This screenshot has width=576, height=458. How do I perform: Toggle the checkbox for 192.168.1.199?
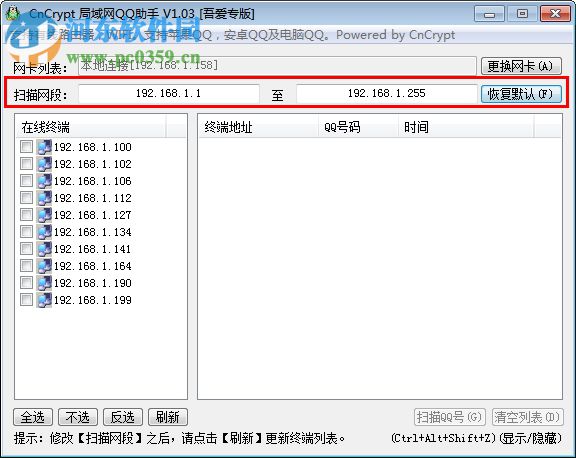(26, 300)
